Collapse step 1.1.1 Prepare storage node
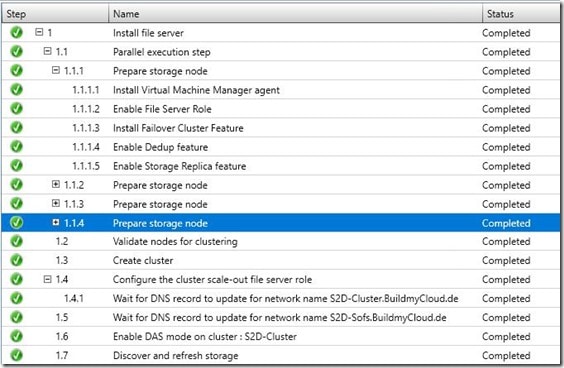The image size is (564, 368). [x=56, y=70]
